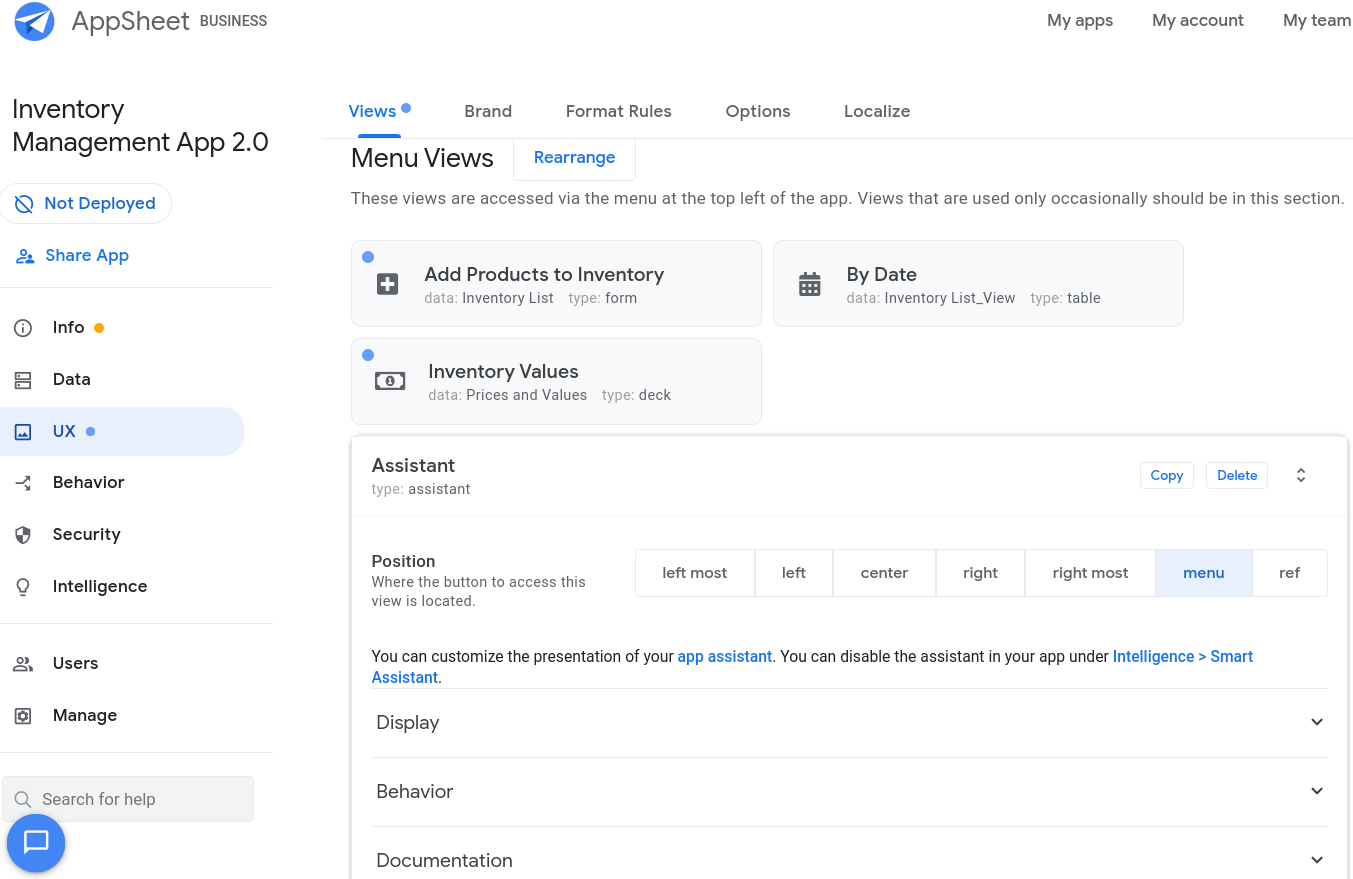The height and width of the screenshot is (879, 1353).
Task: Switch to the Views tab
Action: click(372, 111)
